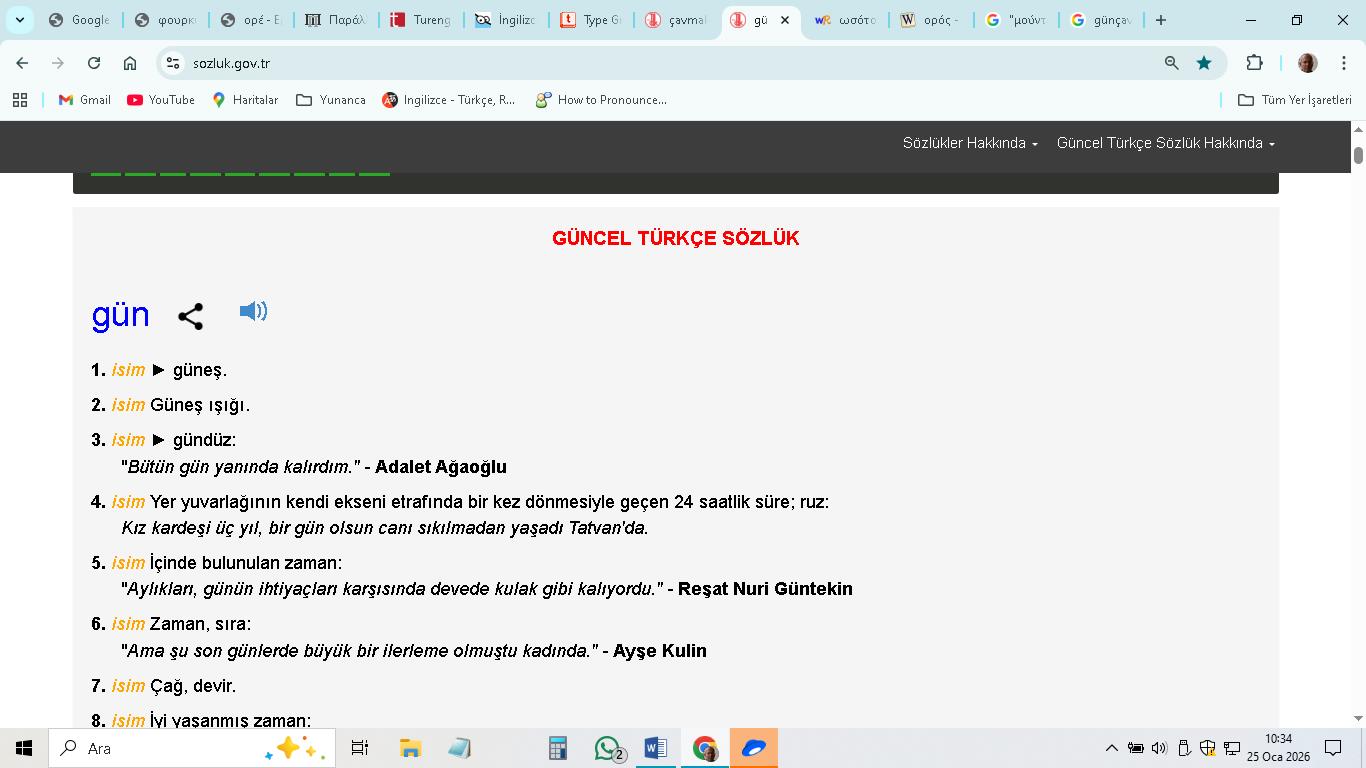Open the 'Tüm Yer İşaretleri' bookmarks folder
Image resolution: width=1366 pixels, height=768 pixels.
[1294, 100]
